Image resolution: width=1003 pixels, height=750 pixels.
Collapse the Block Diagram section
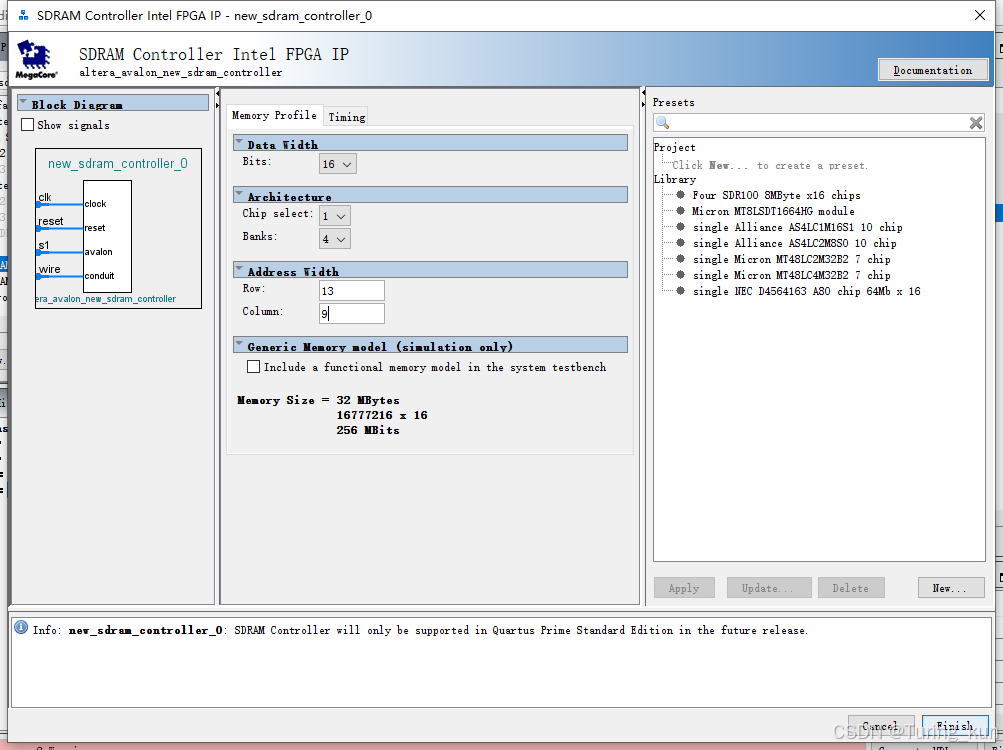23,102
